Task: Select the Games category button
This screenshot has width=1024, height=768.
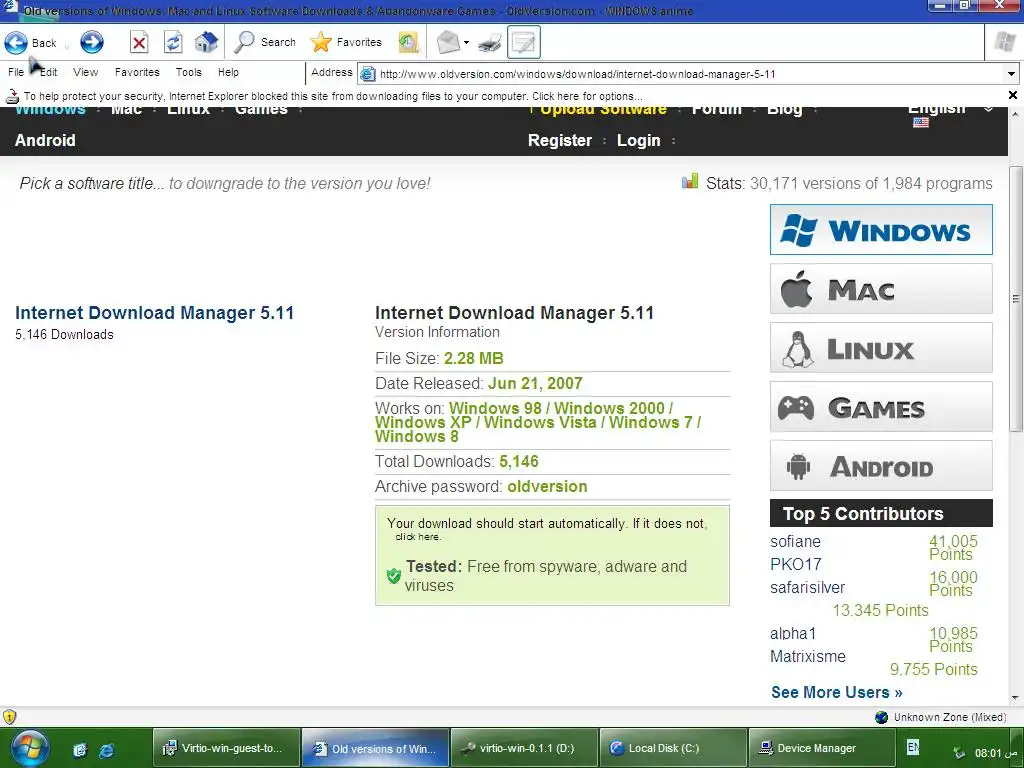Action: [x=881, y=407]
